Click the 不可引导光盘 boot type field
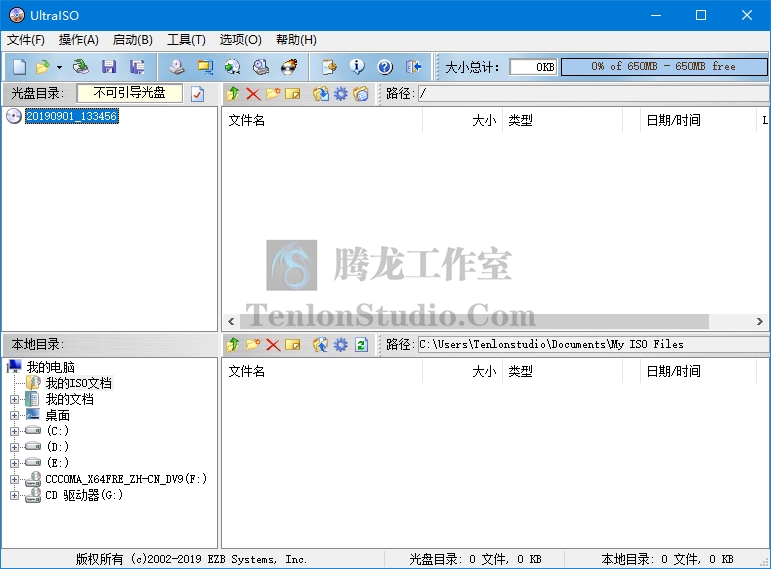 click(x=130, y=93)
